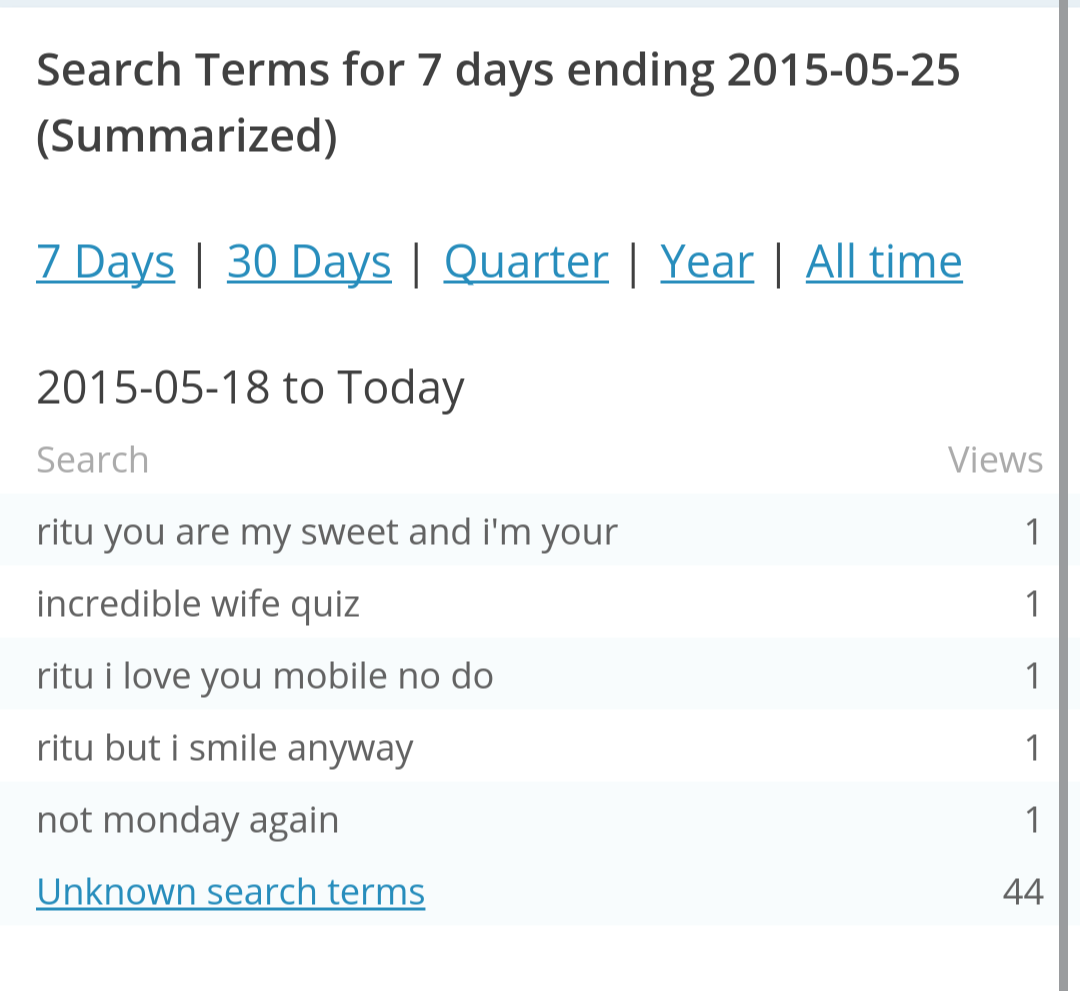Click the '2015-05-18 to Today' date range
The width and height of the screenshot is (1080, 991).
click(250, 388)
